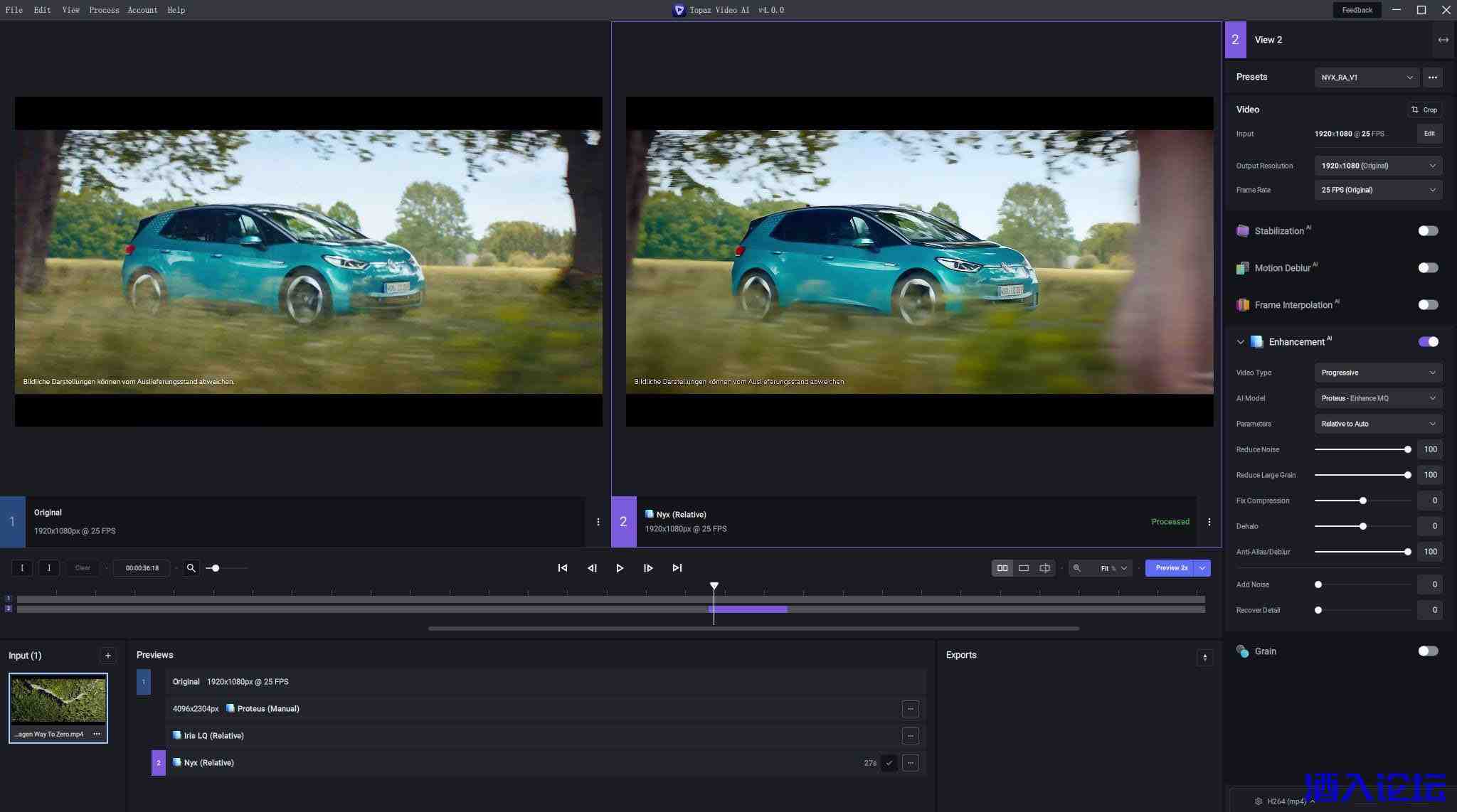
Task: Step forward one frame
Action: click(648, 568)
